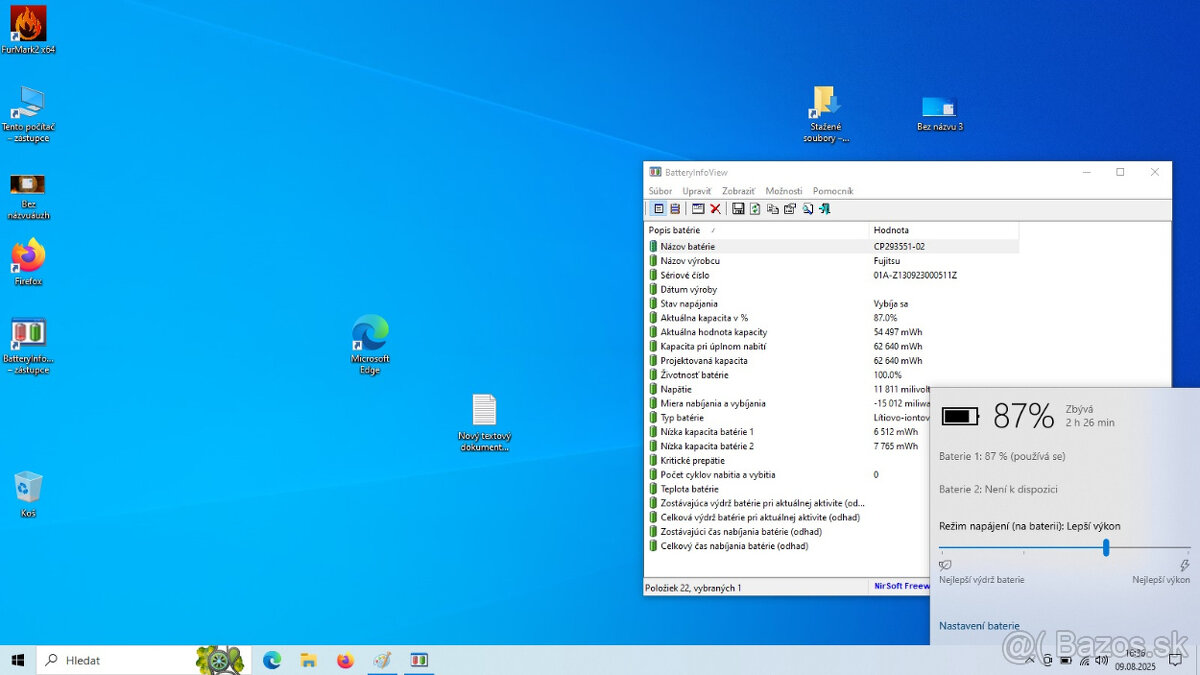Image resolution: width=1200 pixels, height=675 pixels.
Task: Click the Refresh toolbar icon
Action: coord(755,209)
